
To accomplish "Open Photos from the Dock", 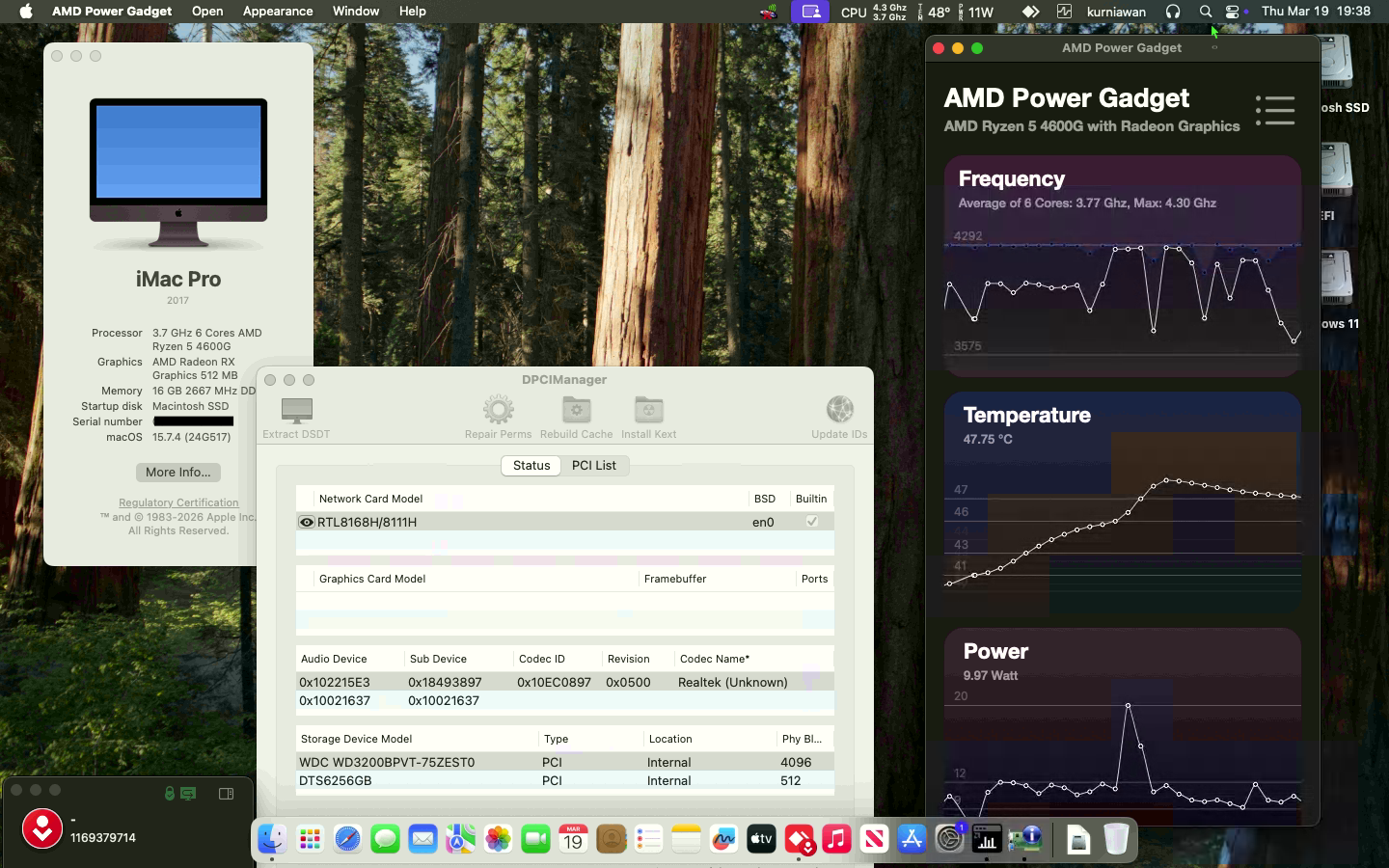I will pyautogui.click(x=498, y=839).
